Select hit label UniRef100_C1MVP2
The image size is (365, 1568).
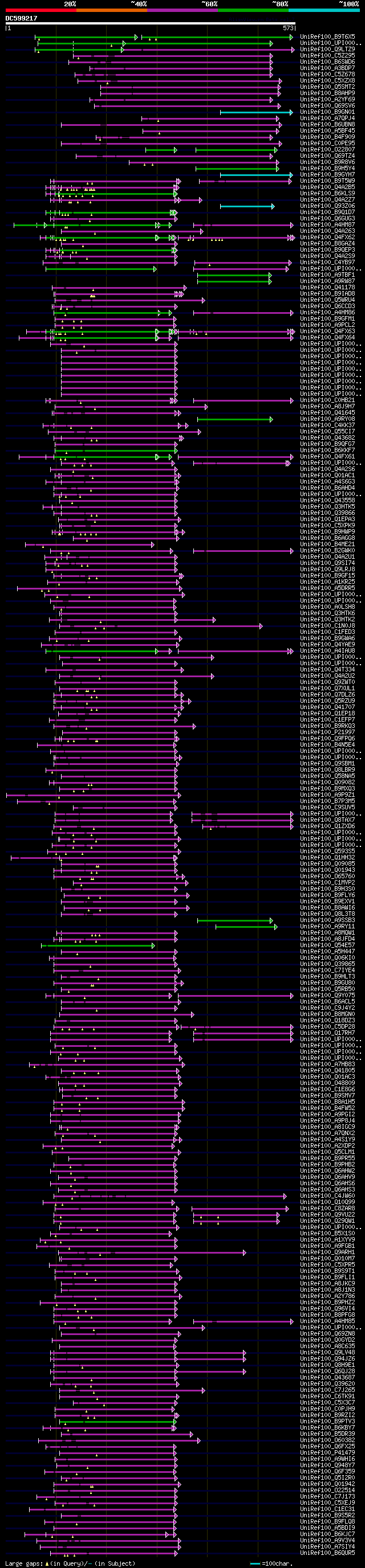(327, 883)
